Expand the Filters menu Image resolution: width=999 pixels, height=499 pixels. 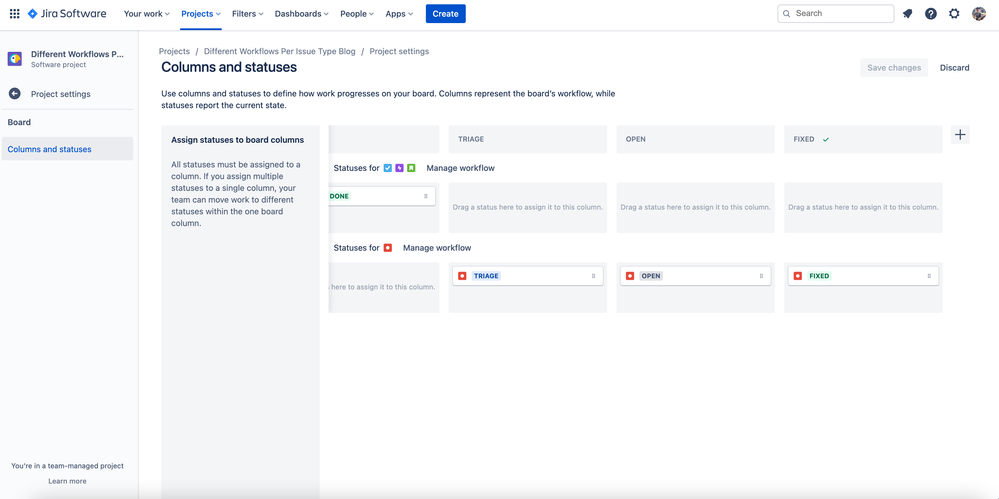click(248, 13)
